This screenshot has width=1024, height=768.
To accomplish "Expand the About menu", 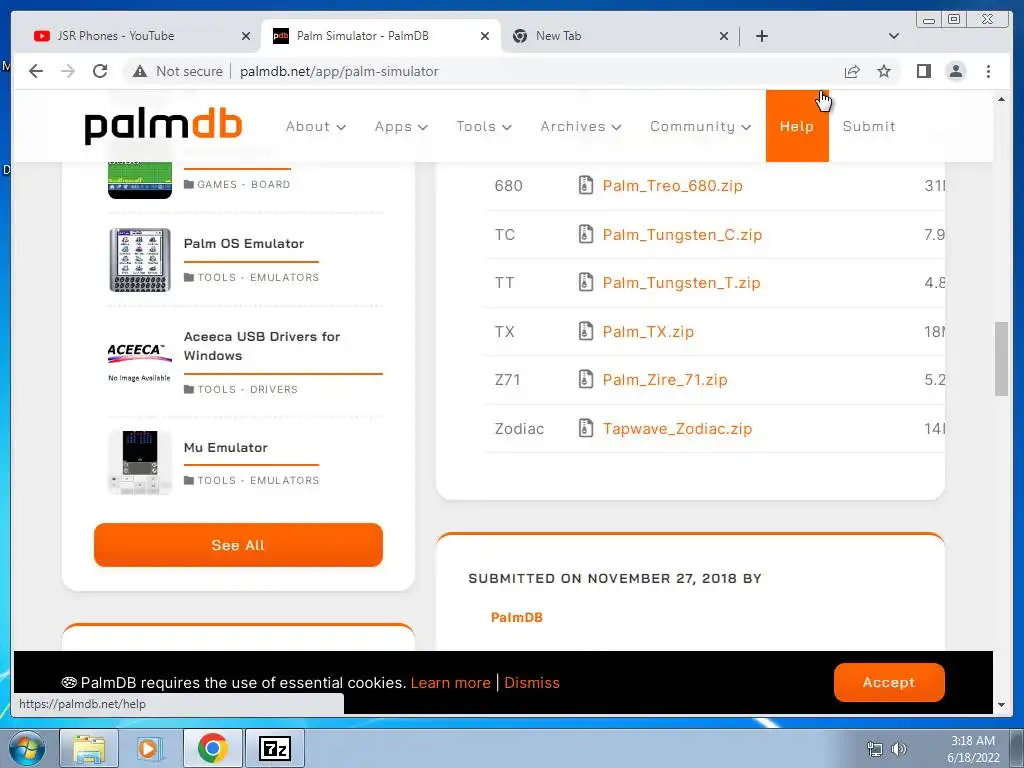I will tap(315, 127).
